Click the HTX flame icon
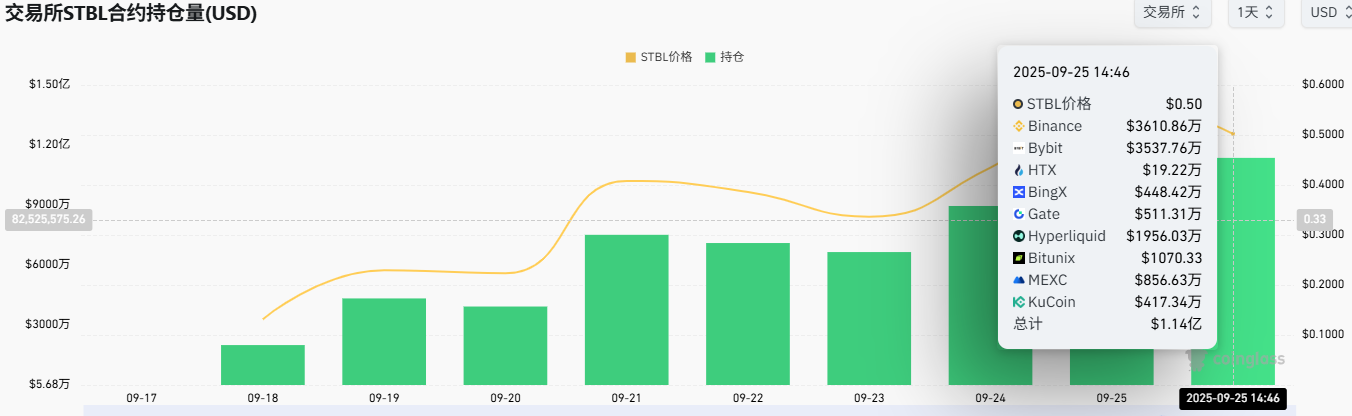This screenshot has height=416, width=1352. (x=1018, y=170)
